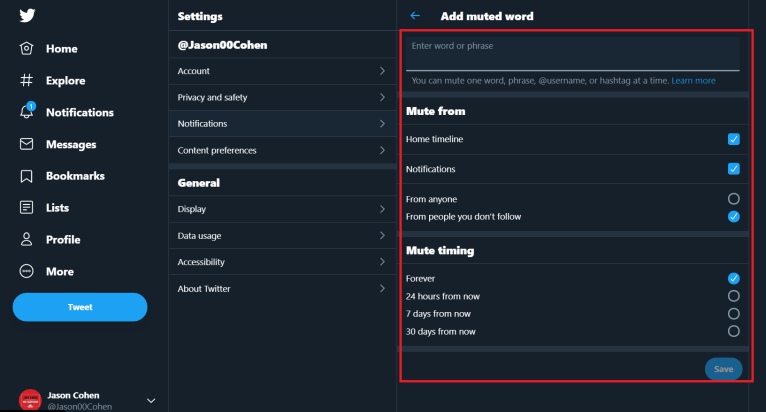Open Notifications bell icon in sidebar
Viewport: 766px width, 412px height.
coord(27,111)
